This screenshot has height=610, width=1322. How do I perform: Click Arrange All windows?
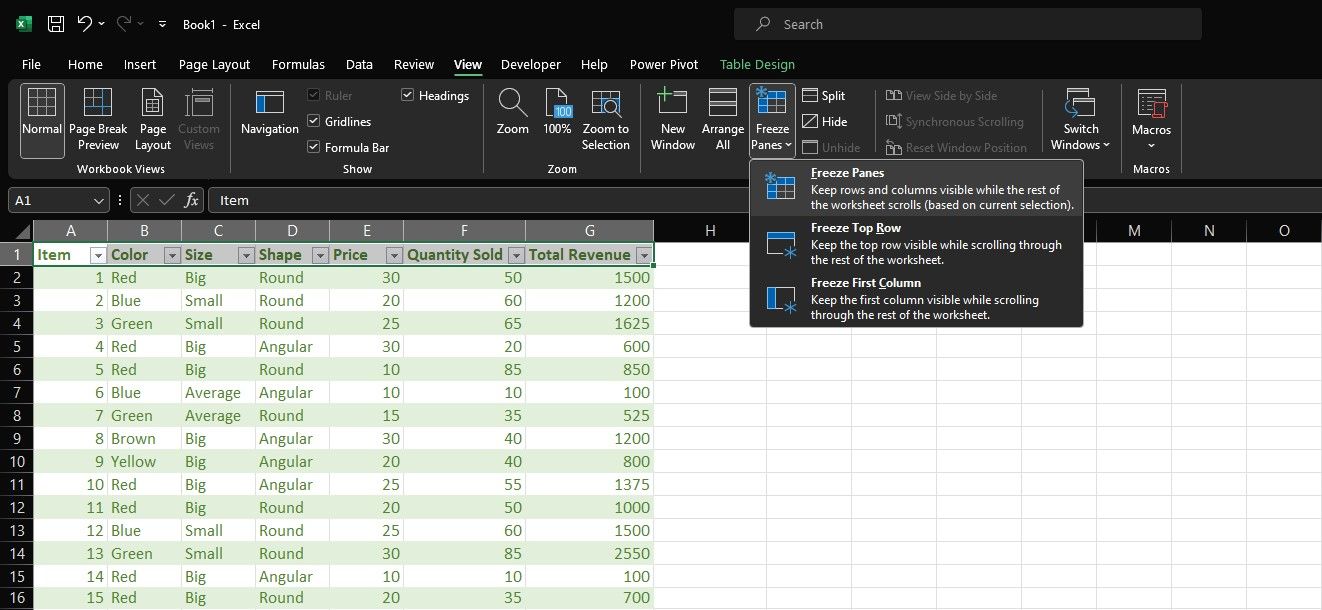tap(722, 117)
